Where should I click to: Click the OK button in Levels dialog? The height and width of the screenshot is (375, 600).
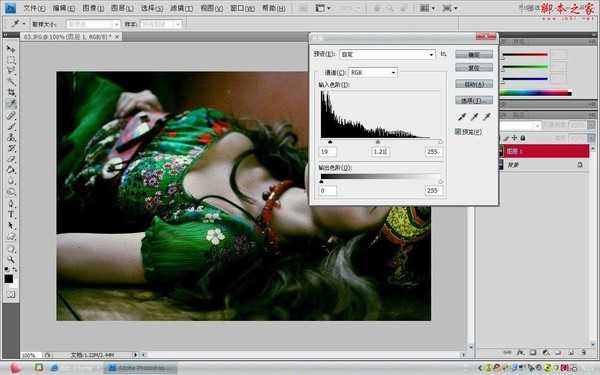point(474,55)
